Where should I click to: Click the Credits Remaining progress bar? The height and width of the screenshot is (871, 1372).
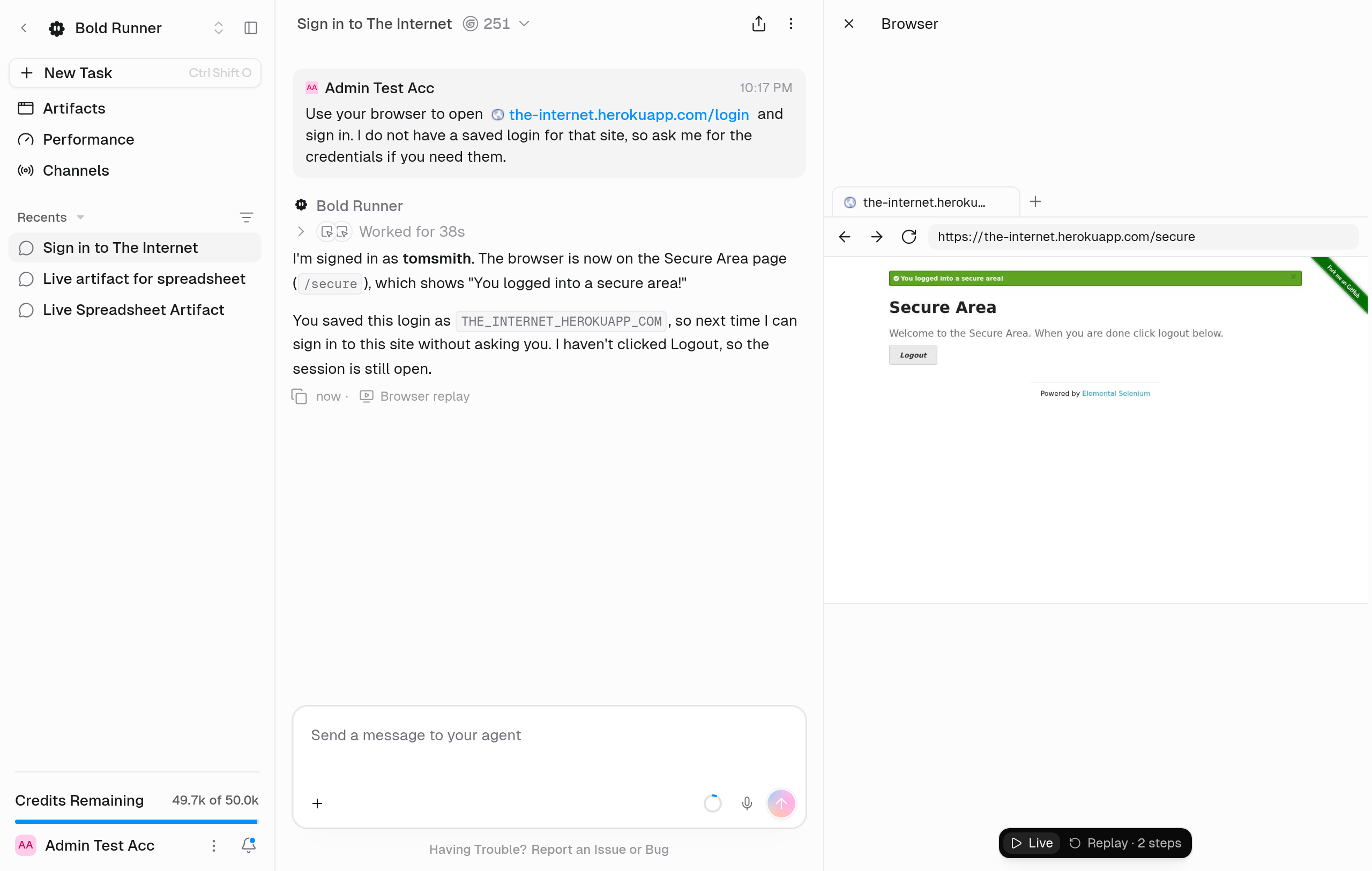[137, 821]
